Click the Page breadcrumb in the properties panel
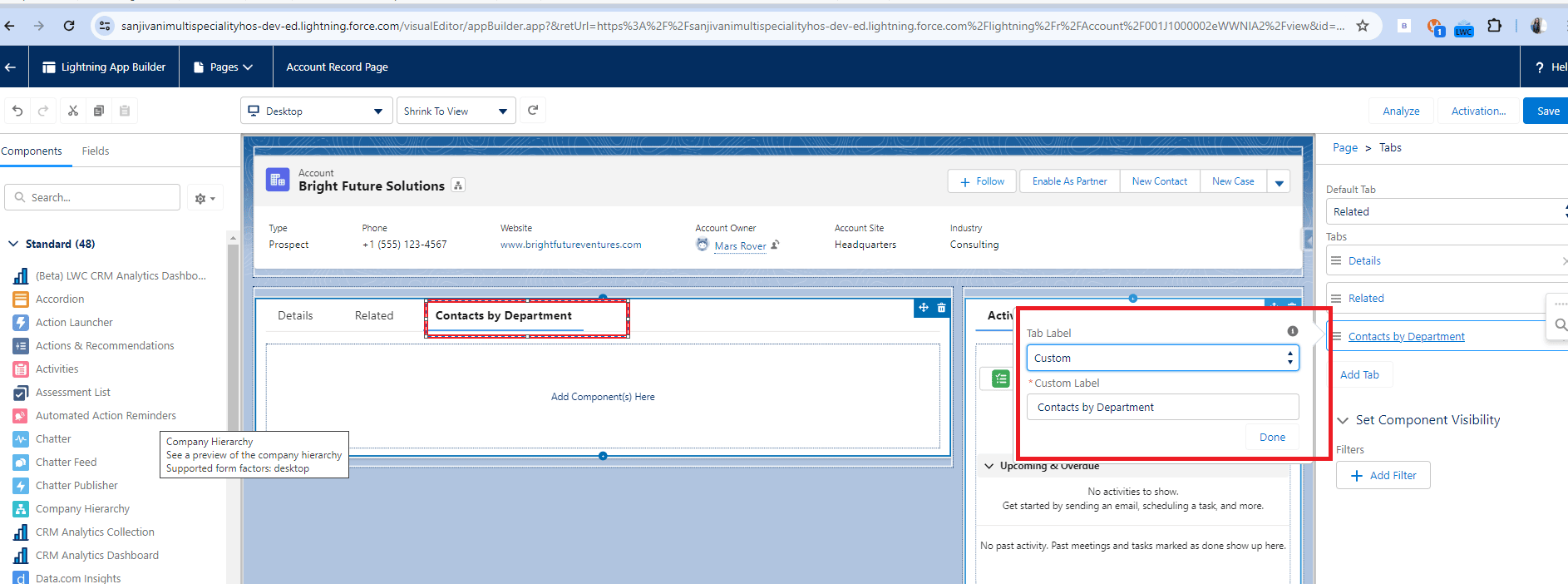 click(1345, 147)
